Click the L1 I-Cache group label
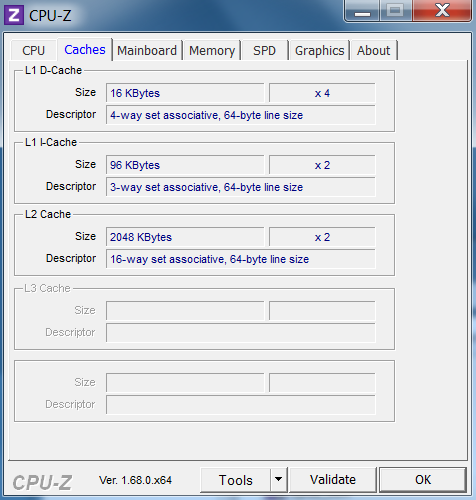 pos(51,142)
